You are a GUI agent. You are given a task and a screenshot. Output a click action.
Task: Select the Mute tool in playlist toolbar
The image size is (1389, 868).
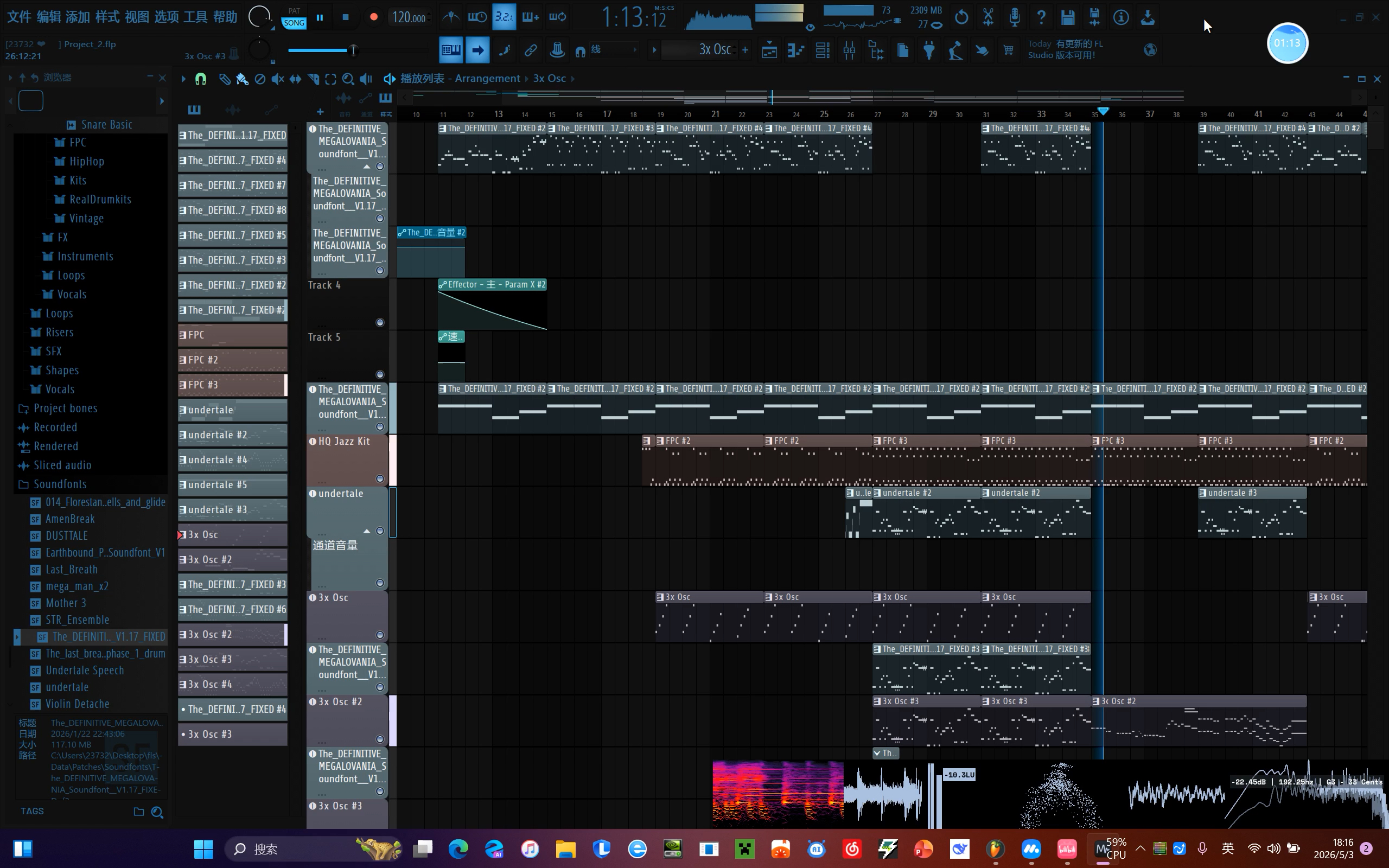[278, 79]
